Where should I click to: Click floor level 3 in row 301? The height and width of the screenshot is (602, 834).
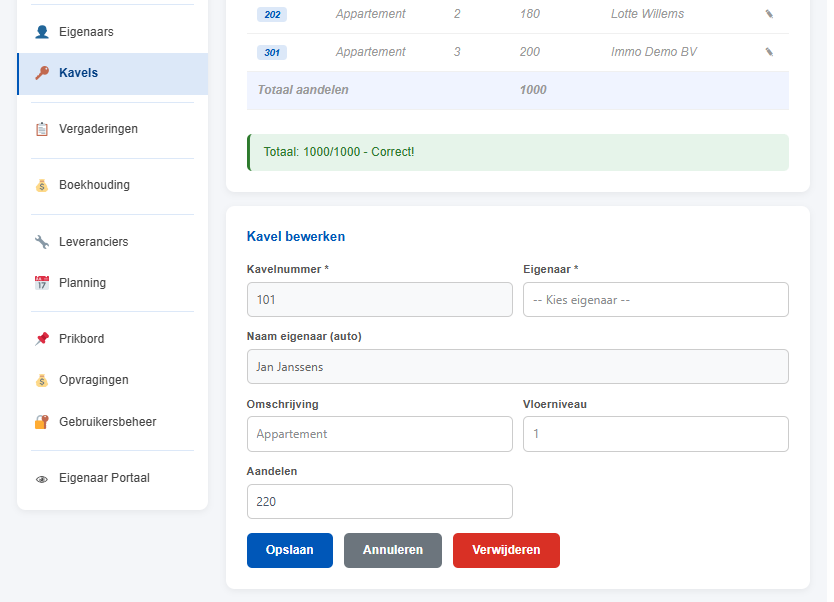(457, 52)
